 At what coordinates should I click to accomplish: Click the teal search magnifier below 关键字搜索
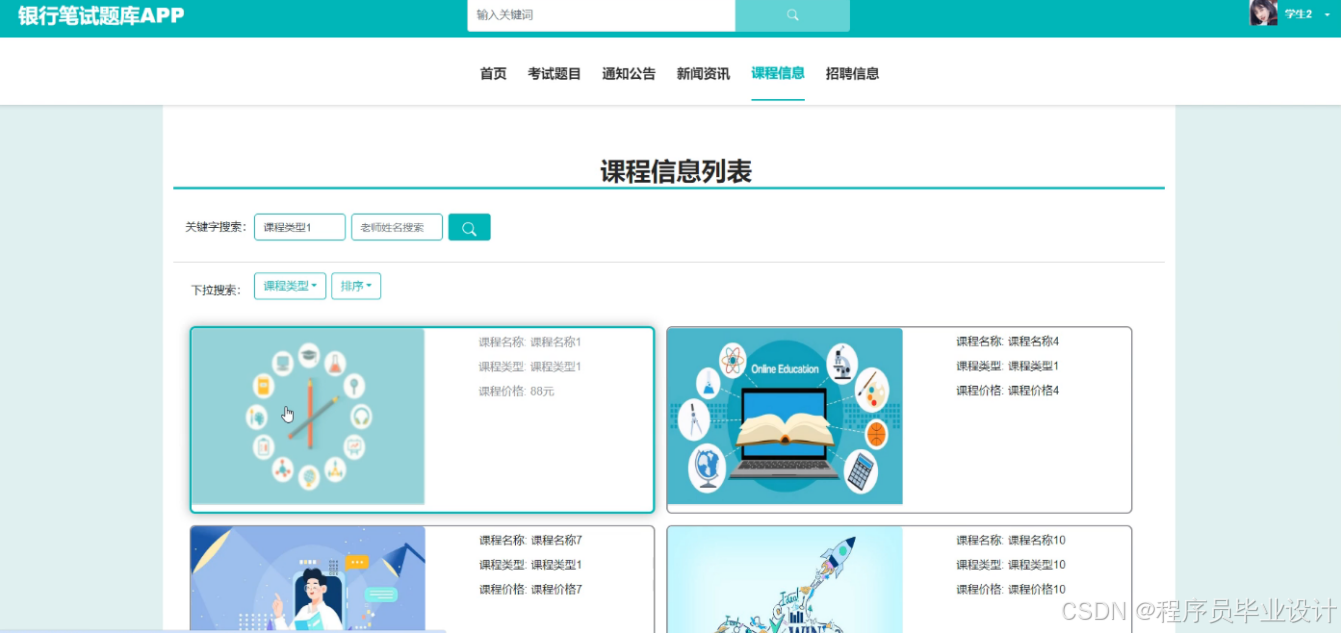pyautogui.click(x=469, y=227)
